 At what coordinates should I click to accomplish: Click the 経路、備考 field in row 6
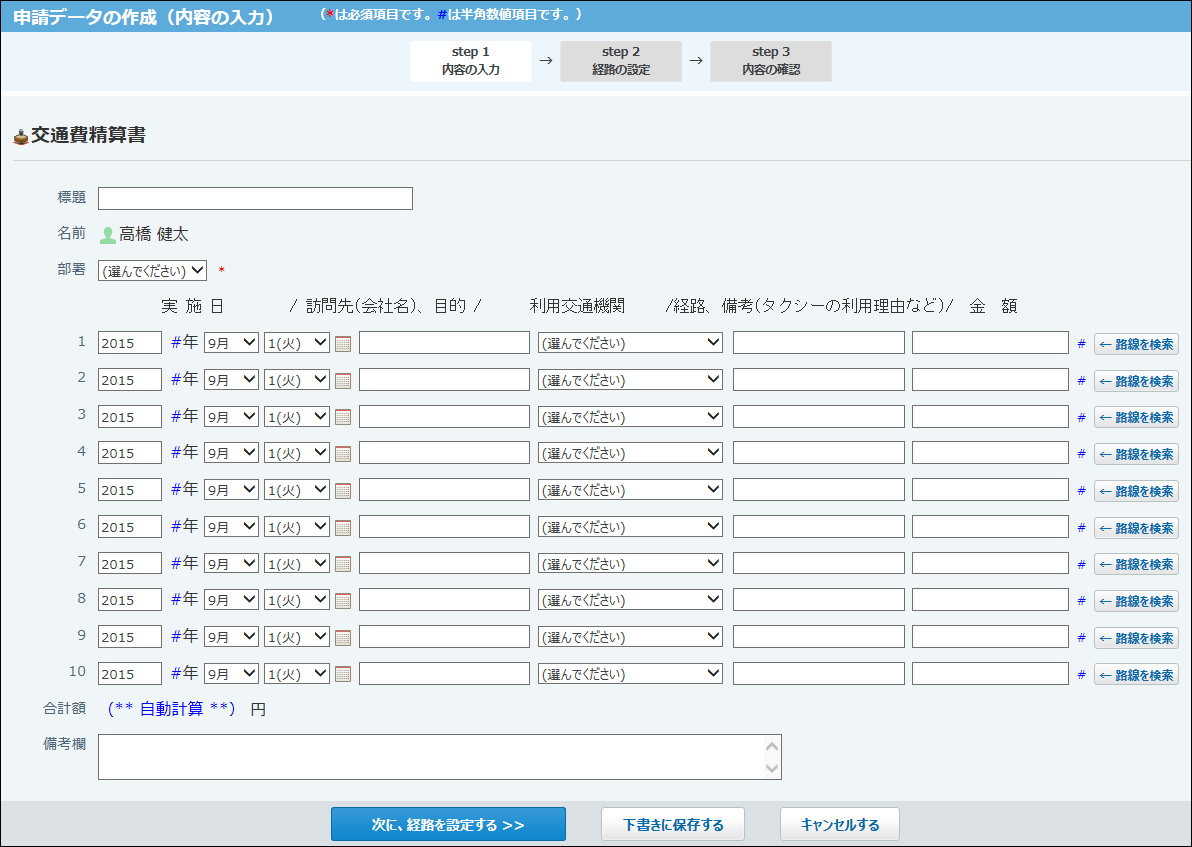tap(819, 526)
